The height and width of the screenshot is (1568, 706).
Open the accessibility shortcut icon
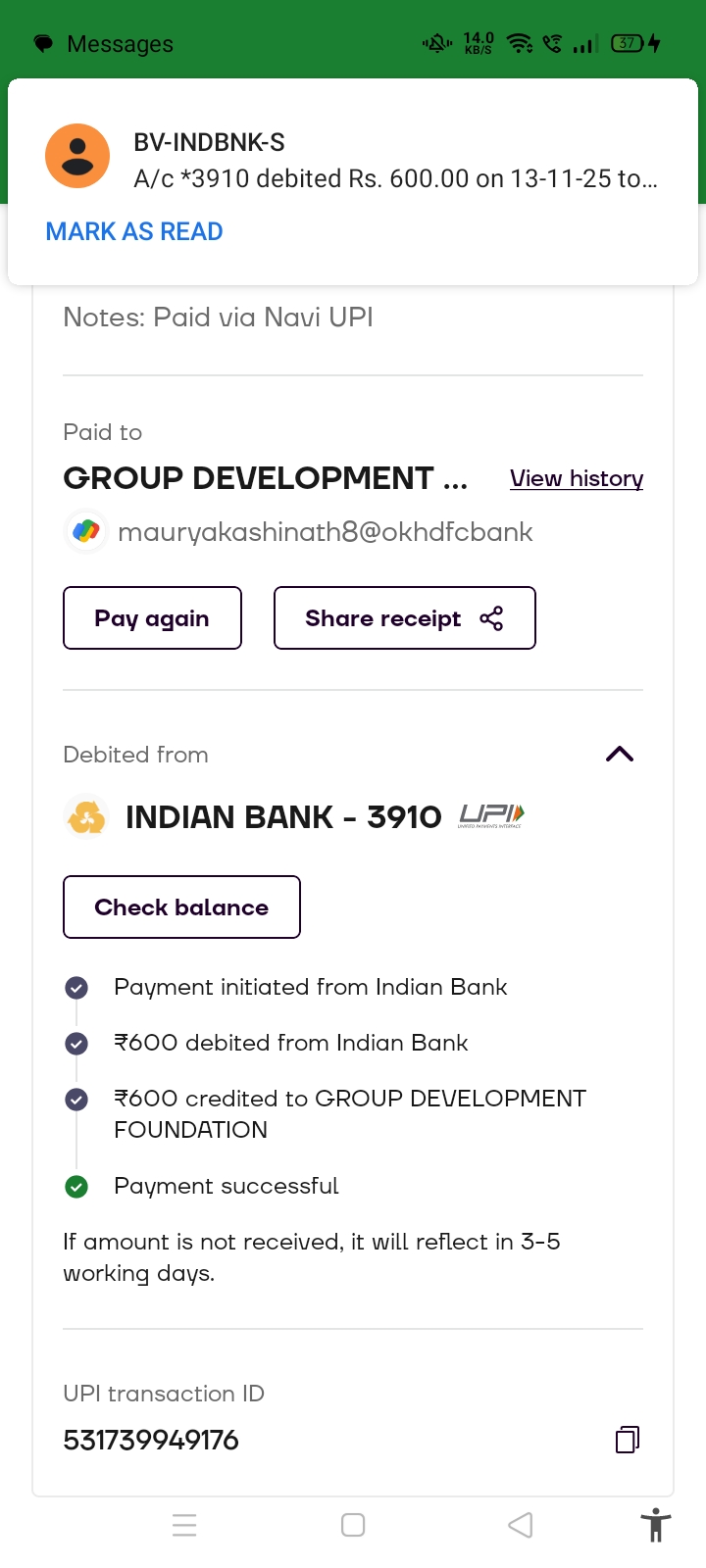click(655, 1526)
